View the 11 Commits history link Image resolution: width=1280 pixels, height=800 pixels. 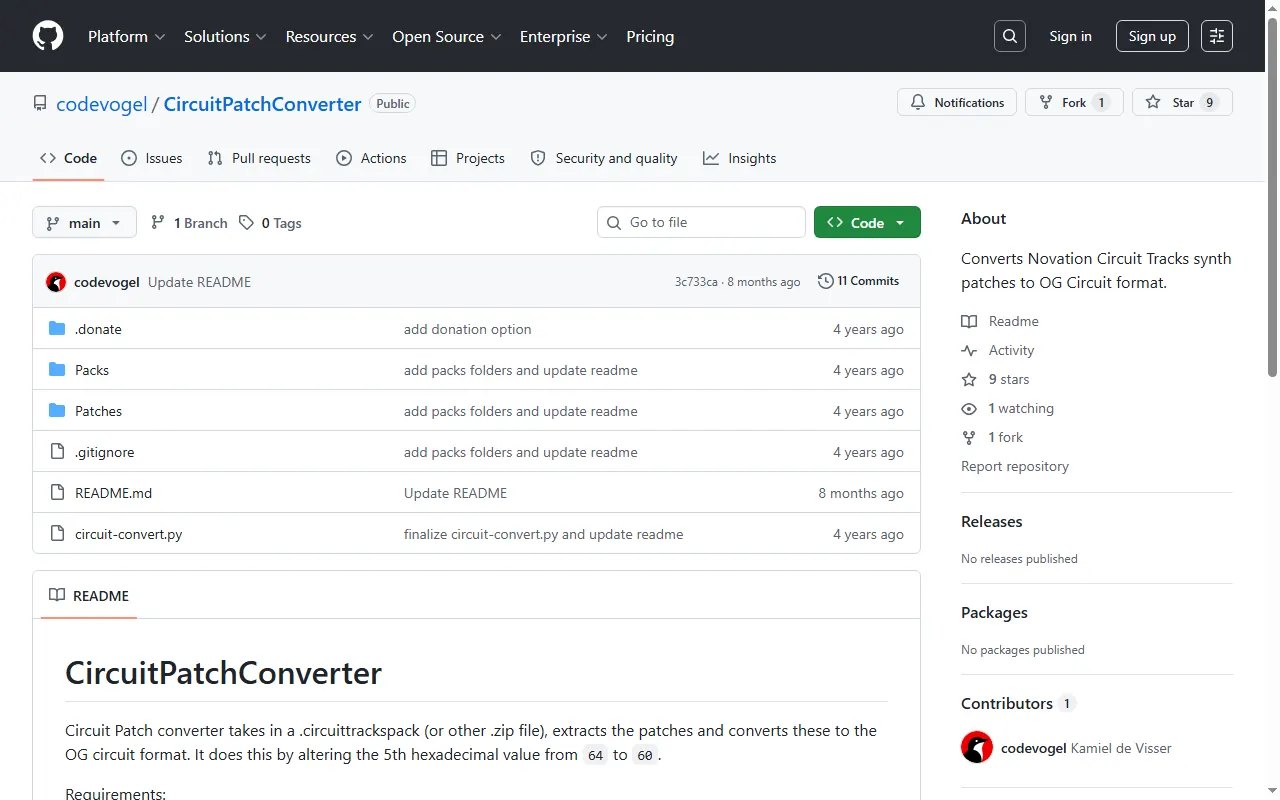tap(858, 281)
